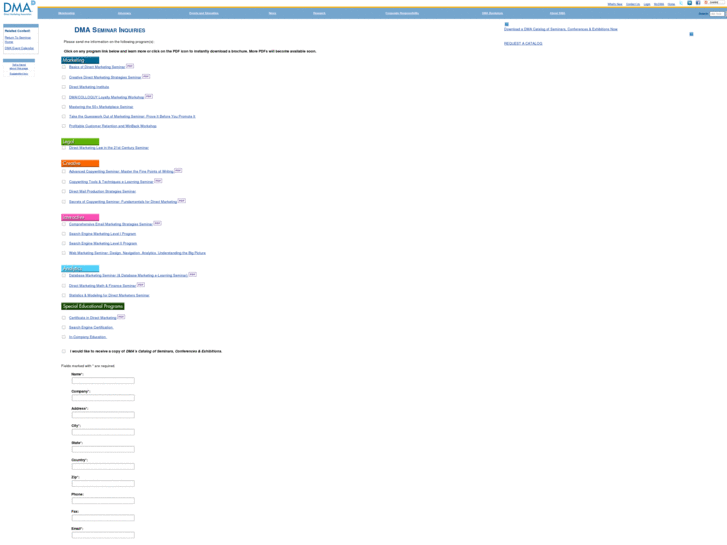The height and width of the screenshot is (545, 727).
Task: Open Events and Education nav menu
Action: [x=204, y=13]
